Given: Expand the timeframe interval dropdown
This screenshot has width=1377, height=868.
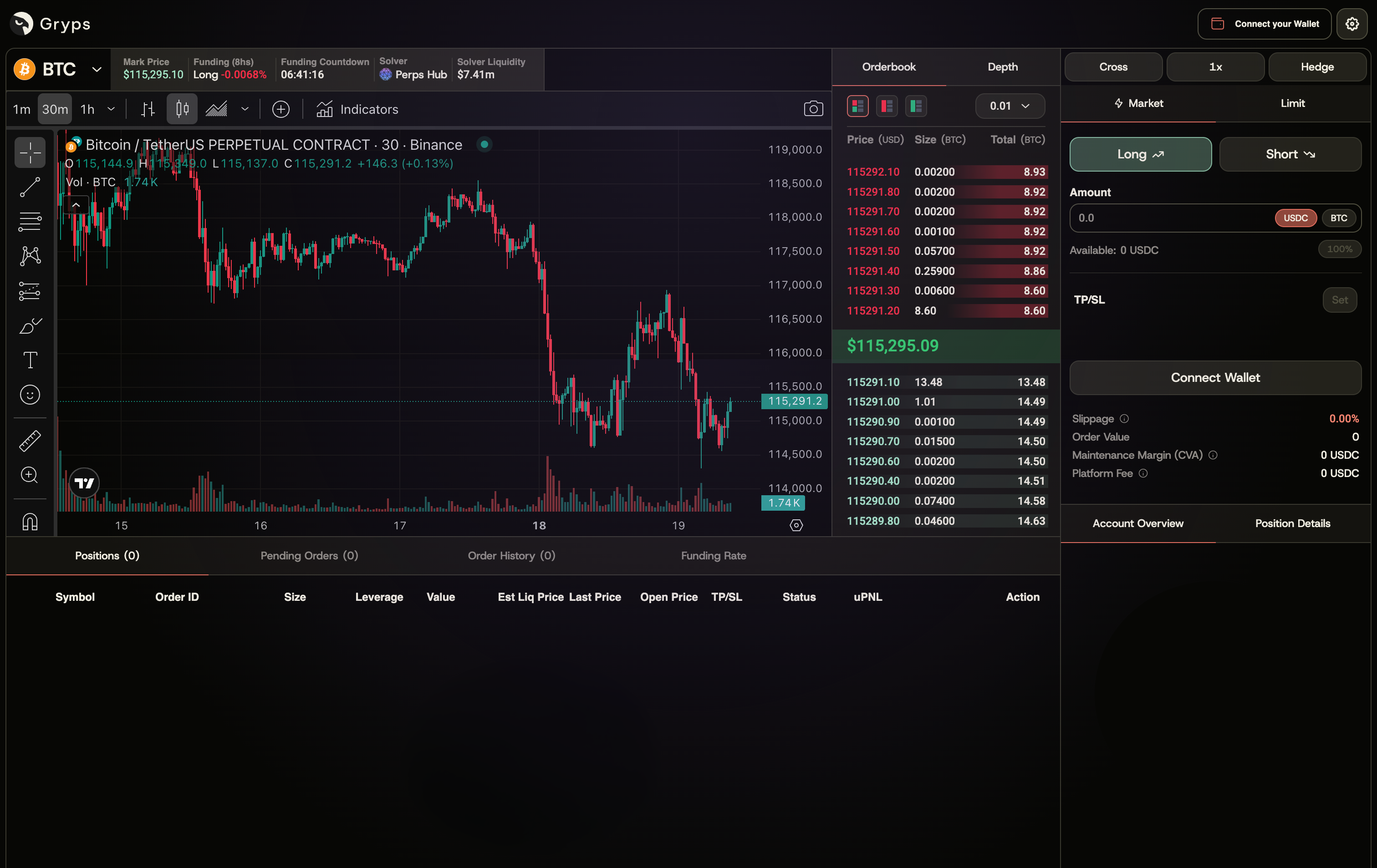Looking at the screenshot, I should (x=111, y=109).
